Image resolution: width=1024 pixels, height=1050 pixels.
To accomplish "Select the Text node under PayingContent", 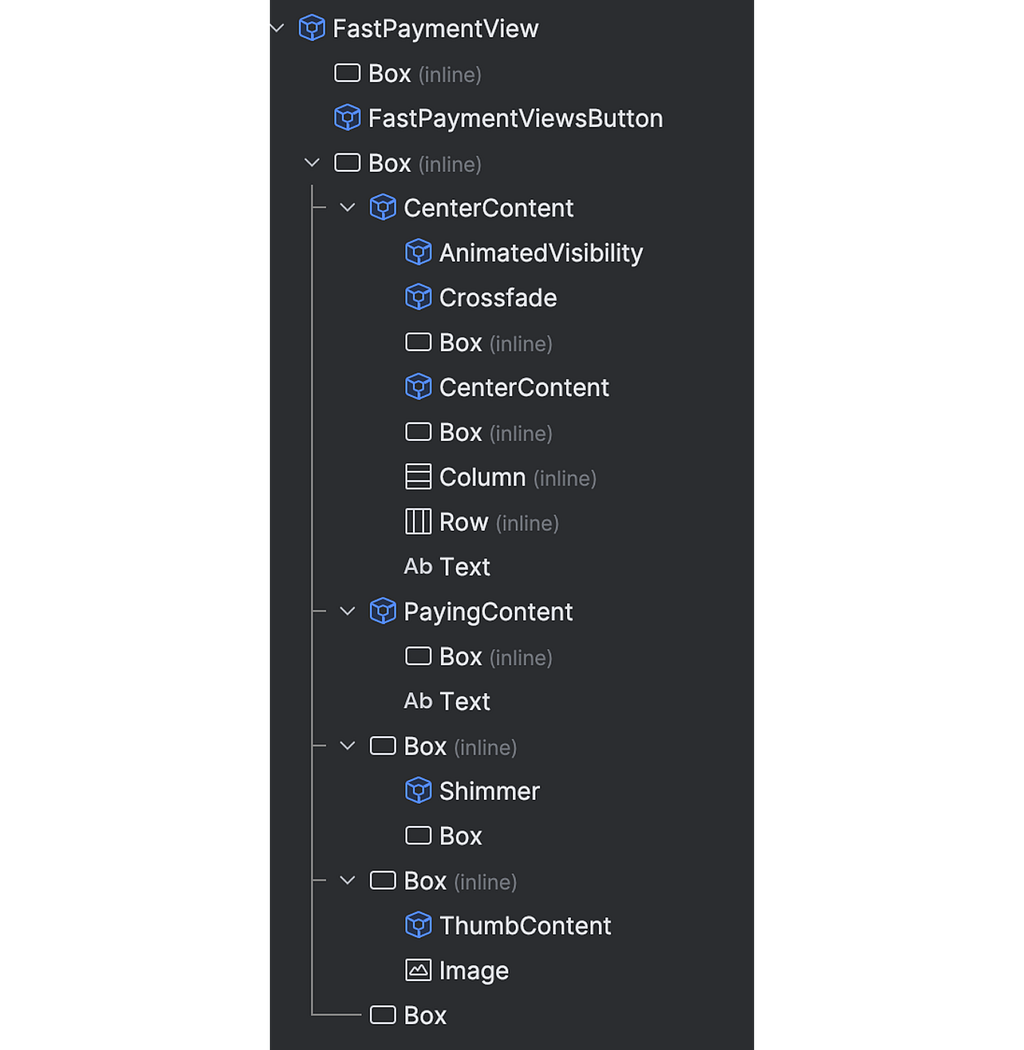I will tap(447, 701).
